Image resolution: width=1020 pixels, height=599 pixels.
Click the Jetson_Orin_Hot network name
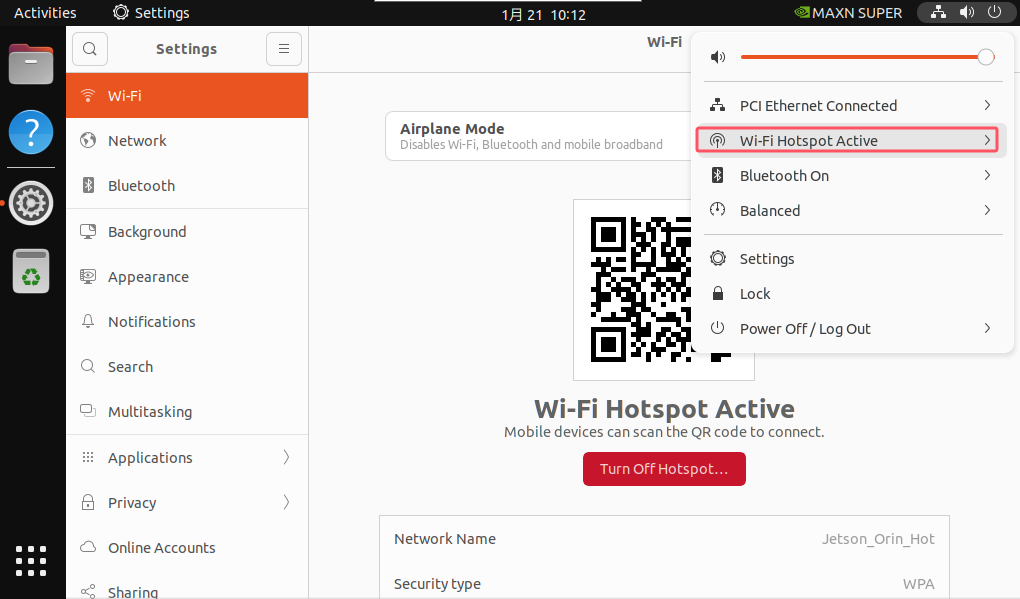(x=878, y=539)
